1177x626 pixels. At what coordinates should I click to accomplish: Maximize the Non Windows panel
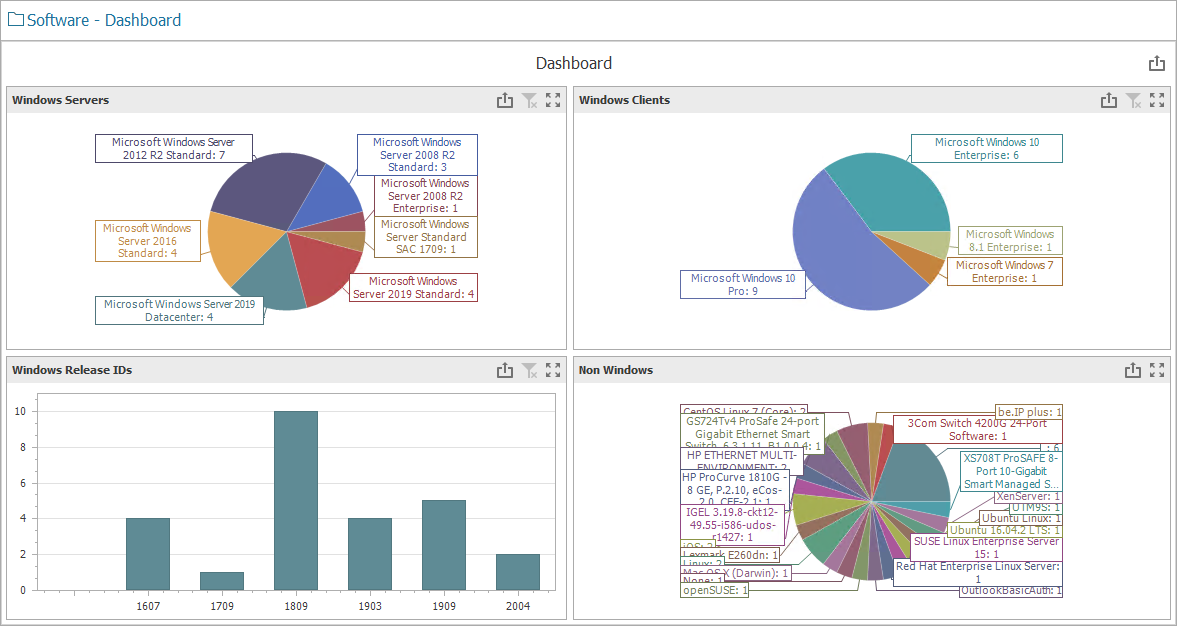tap(1157, 369)
